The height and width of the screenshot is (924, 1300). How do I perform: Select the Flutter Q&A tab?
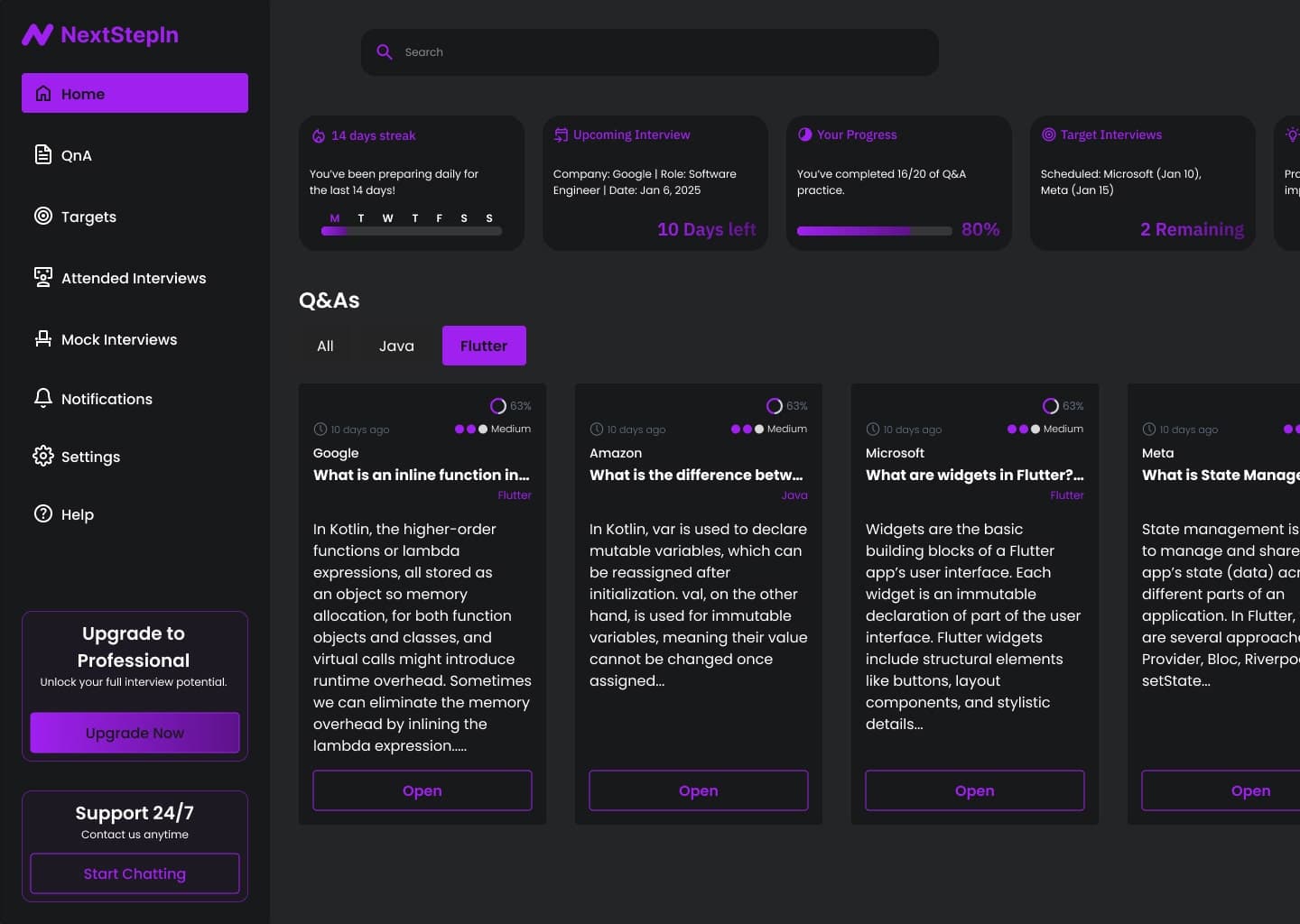(x=484, y=346)
